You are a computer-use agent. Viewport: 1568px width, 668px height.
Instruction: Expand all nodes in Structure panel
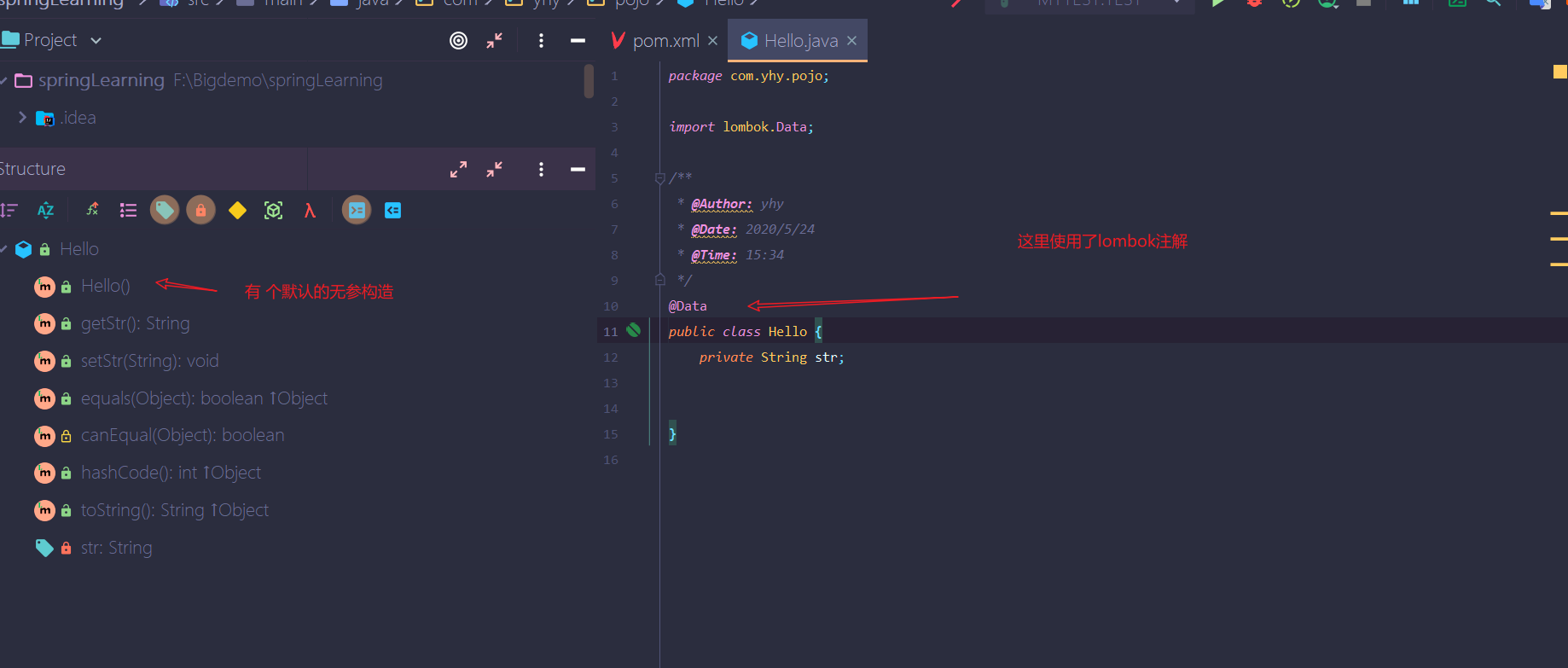click(459, 169)
